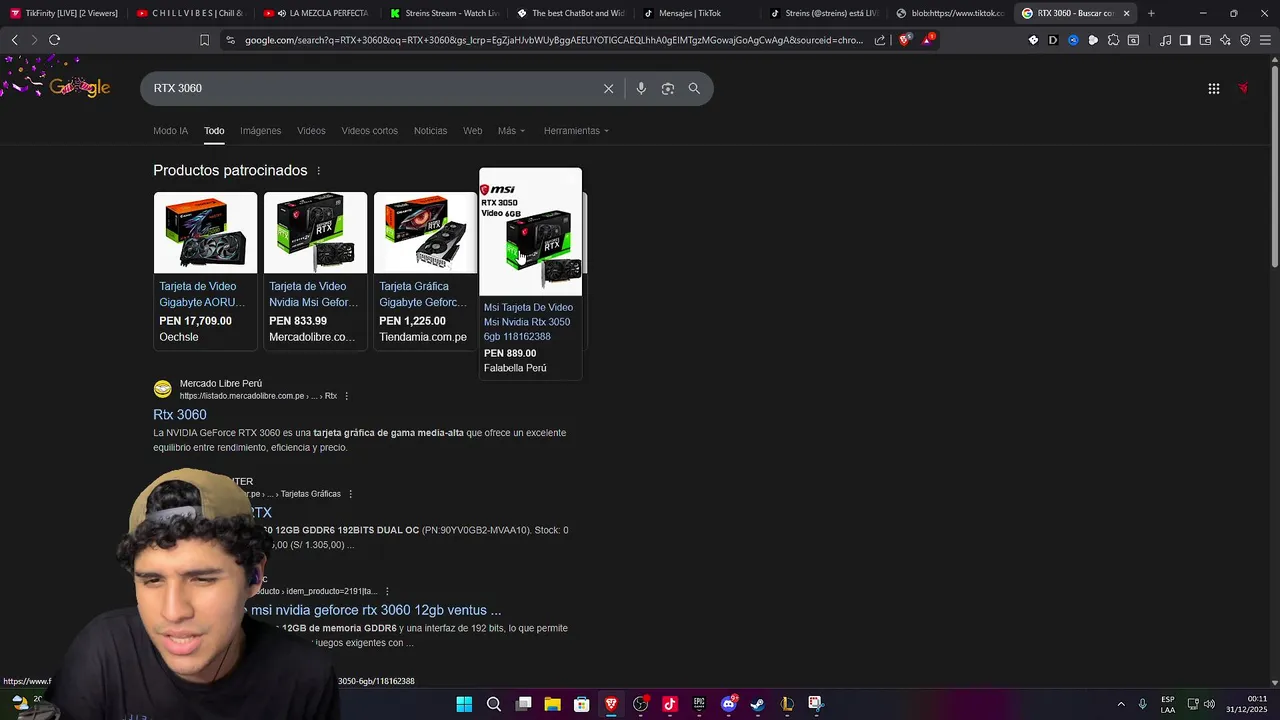Select the Noticias search tab

430,131
